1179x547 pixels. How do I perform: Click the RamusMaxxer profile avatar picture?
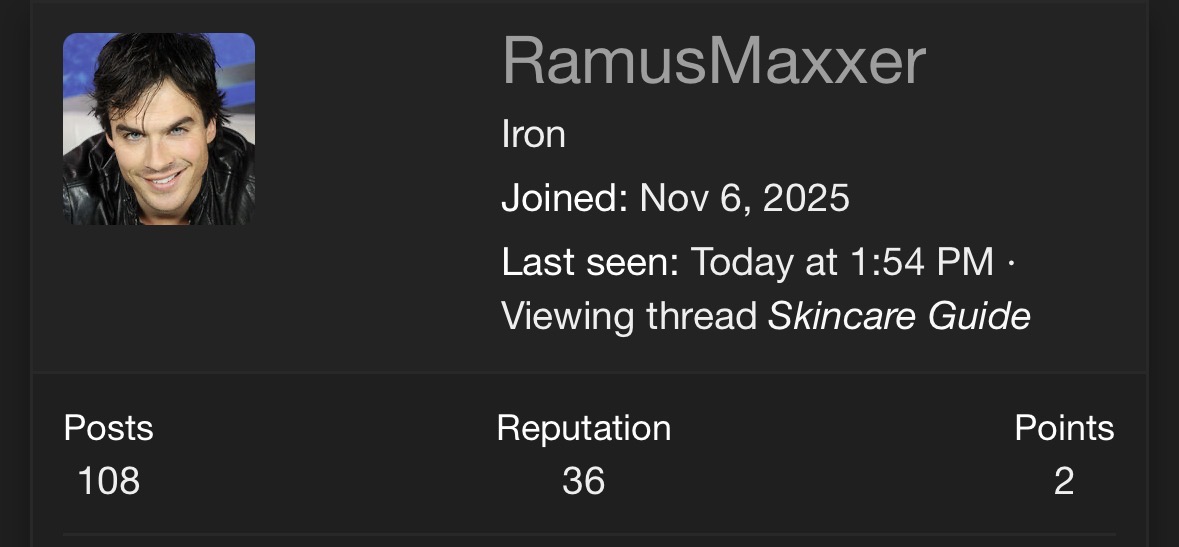point(159,129)
